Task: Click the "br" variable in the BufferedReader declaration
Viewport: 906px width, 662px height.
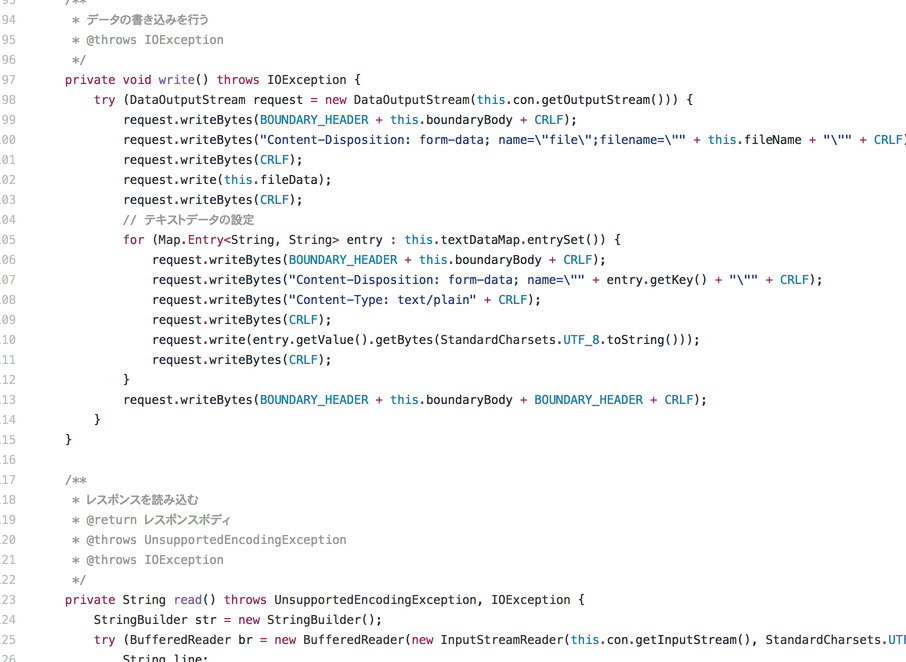Action: tap(245, 639)
